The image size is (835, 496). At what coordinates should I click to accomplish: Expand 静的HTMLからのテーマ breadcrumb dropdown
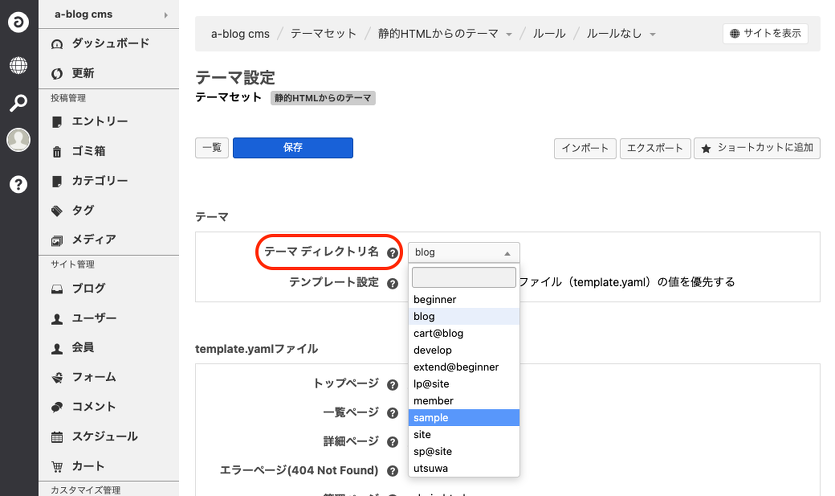point(509,34)
